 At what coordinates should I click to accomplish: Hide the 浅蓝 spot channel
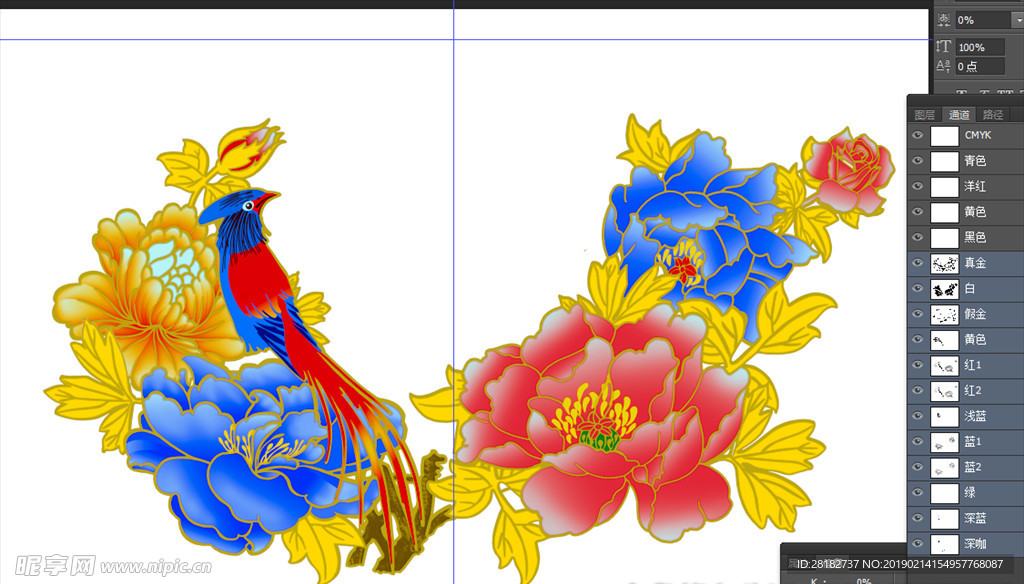click(918, 416)
